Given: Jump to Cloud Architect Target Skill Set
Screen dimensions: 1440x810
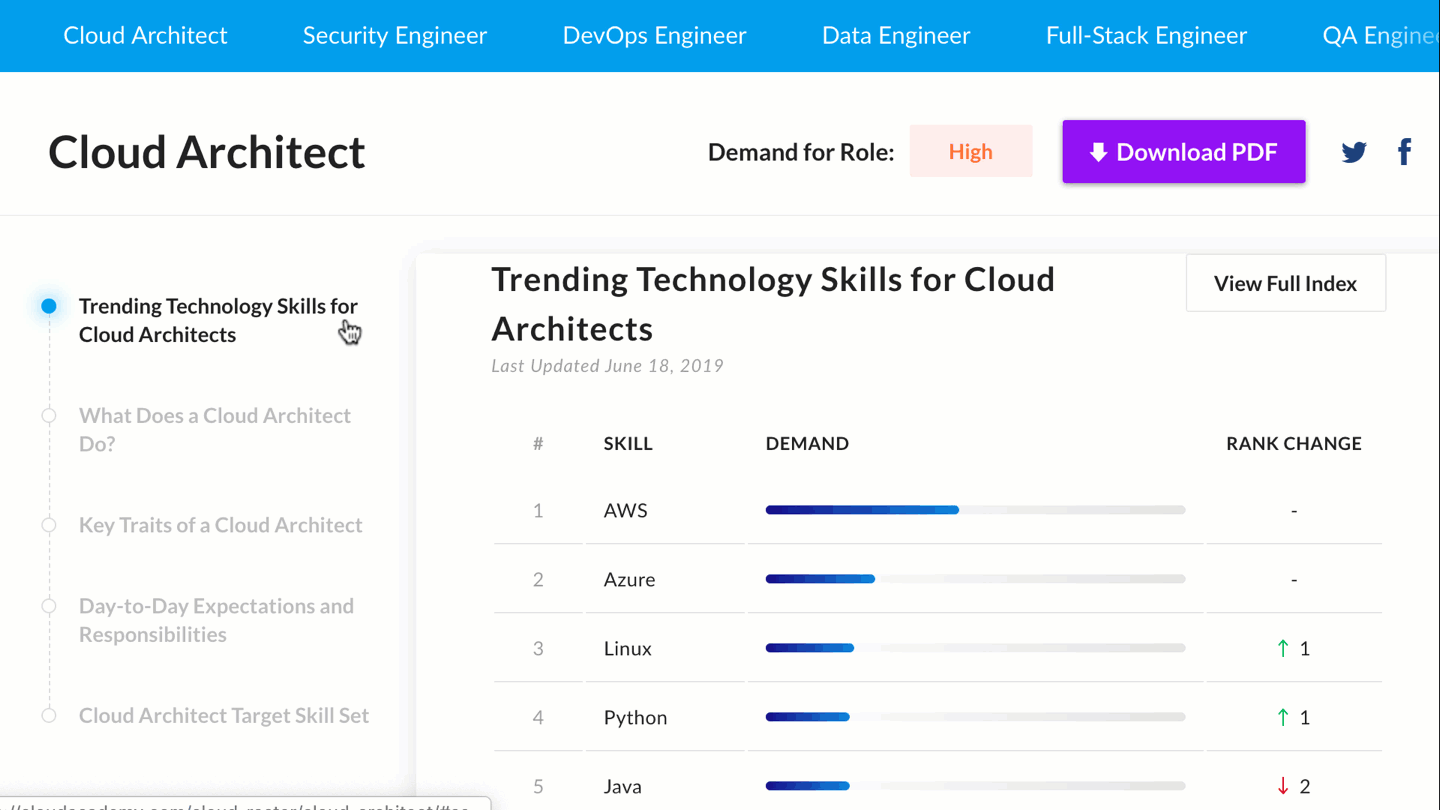Looking at the screenshot, I should [x=224, y=715].
